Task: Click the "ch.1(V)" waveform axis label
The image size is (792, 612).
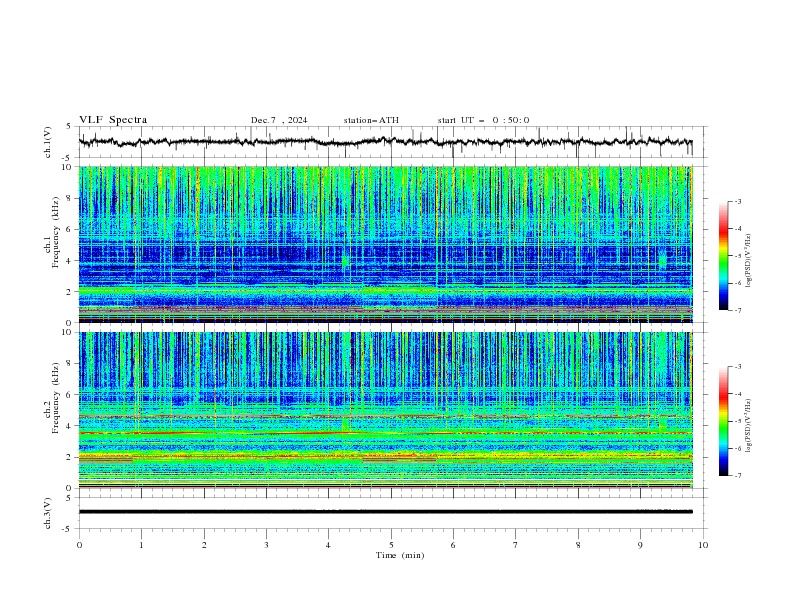Action: pyautogui.click(x=48, y=142)
